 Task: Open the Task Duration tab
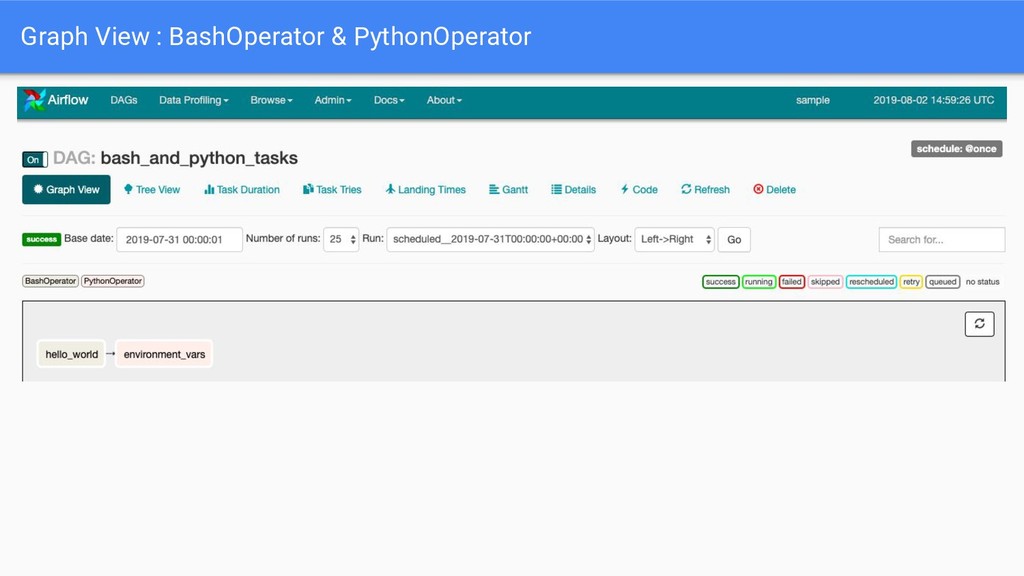click(242, 189)
